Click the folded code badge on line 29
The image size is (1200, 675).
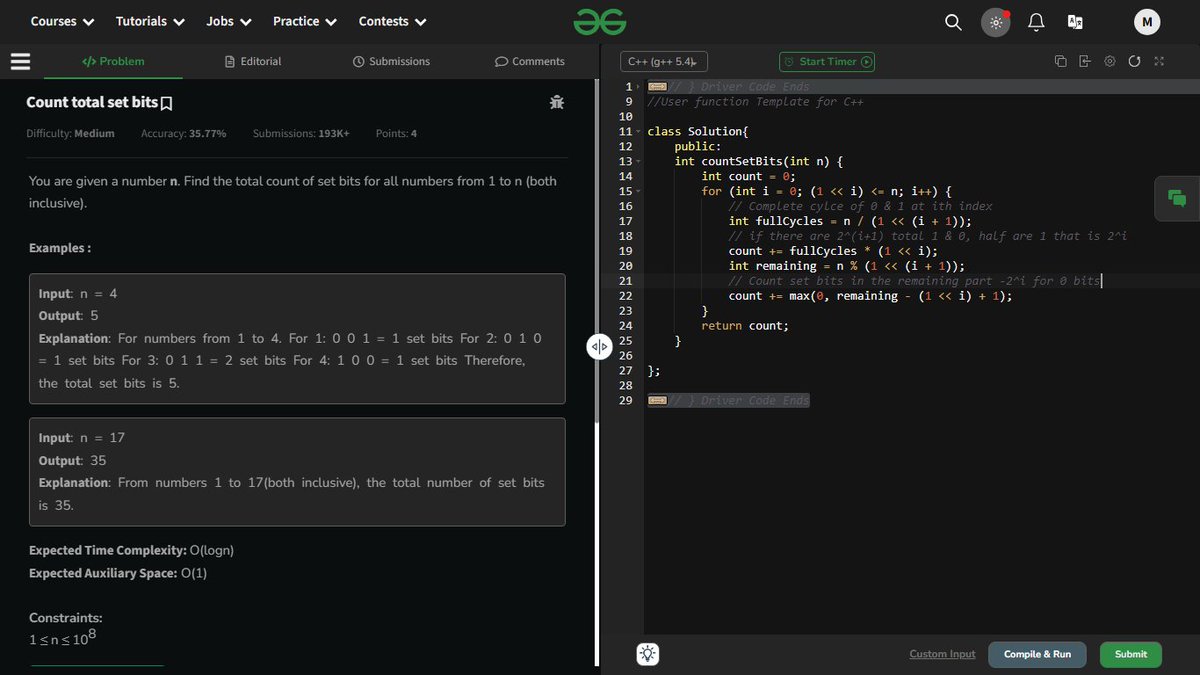click(x=657, y=401)
